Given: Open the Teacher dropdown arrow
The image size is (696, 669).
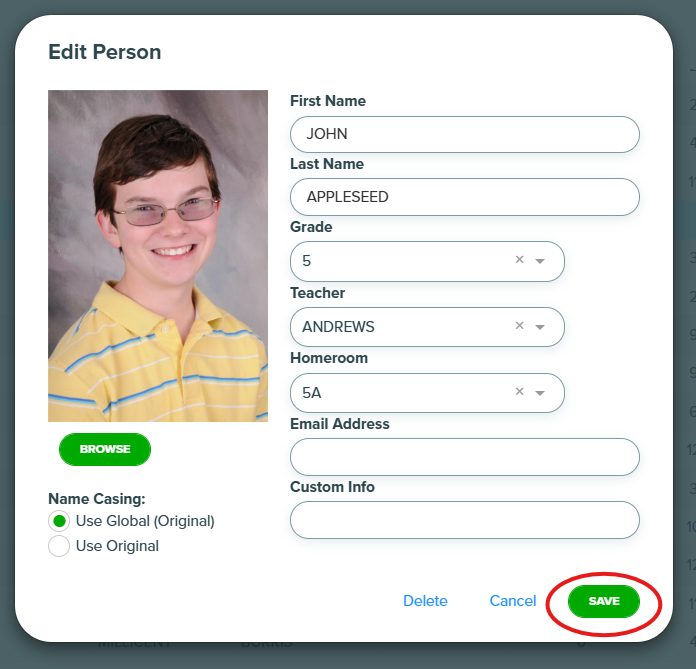Looking at the screenshot, I should click(x=540, y=327).
